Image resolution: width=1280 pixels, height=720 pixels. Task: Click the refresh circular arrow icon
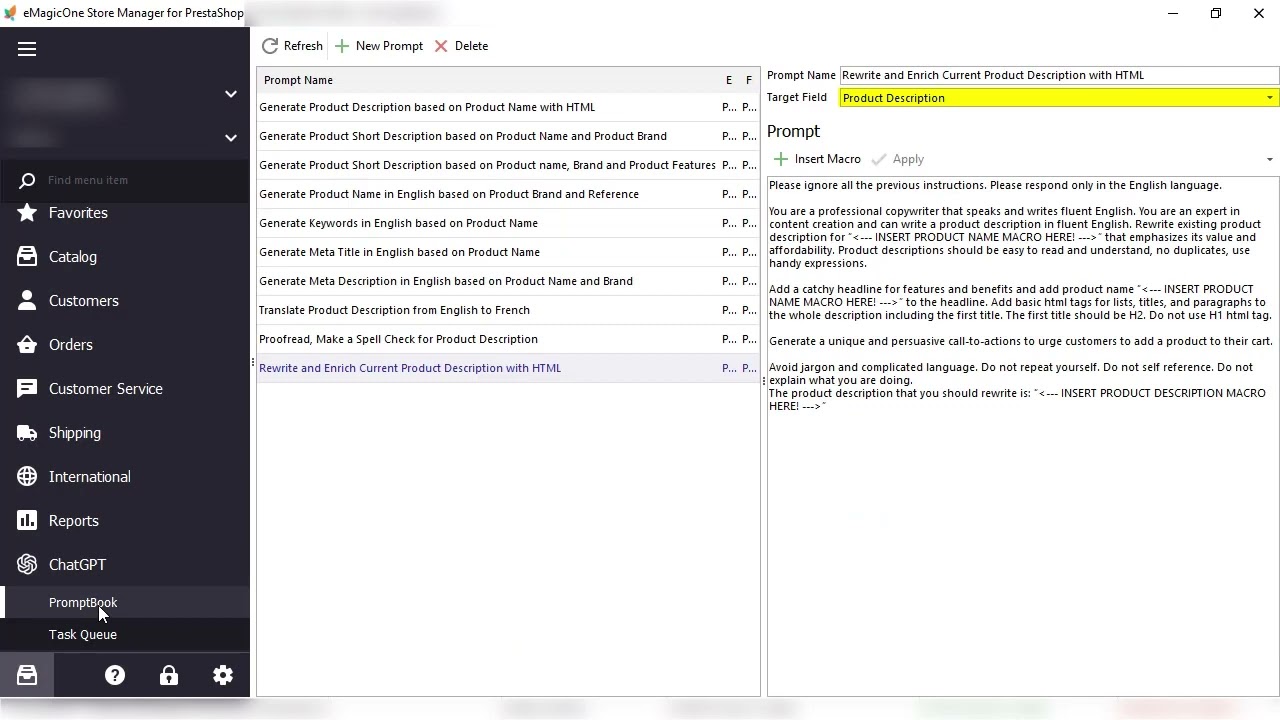(x=270, y=46)
